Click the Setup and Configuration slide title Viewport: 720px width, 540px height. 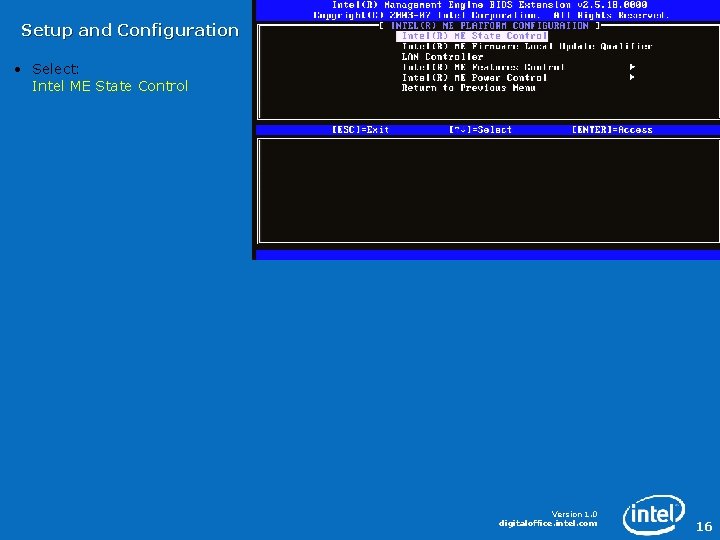[130, 30]
